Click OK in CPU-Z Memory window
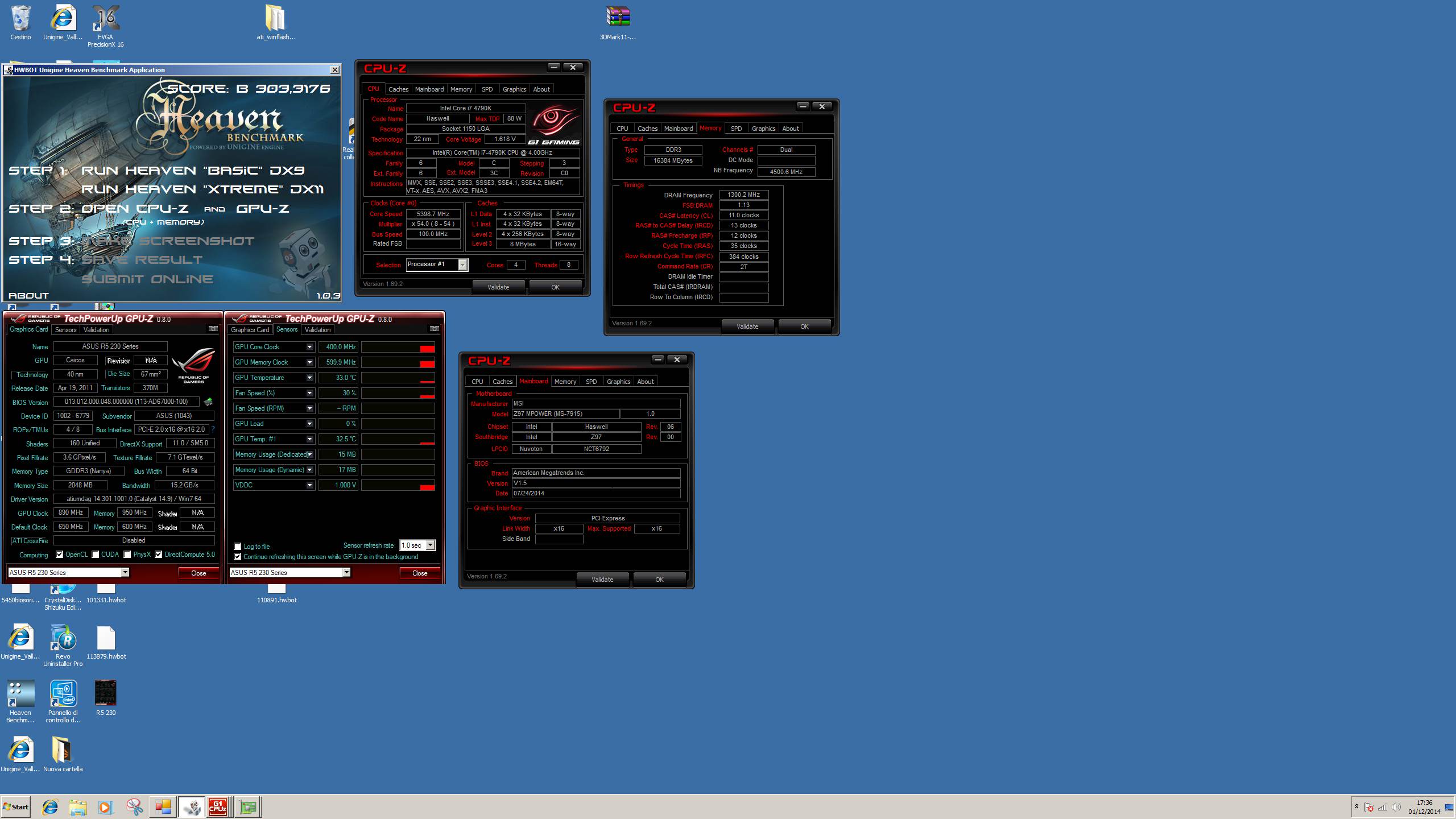This screenshot has height=819, width=1456. click(804, 326)
